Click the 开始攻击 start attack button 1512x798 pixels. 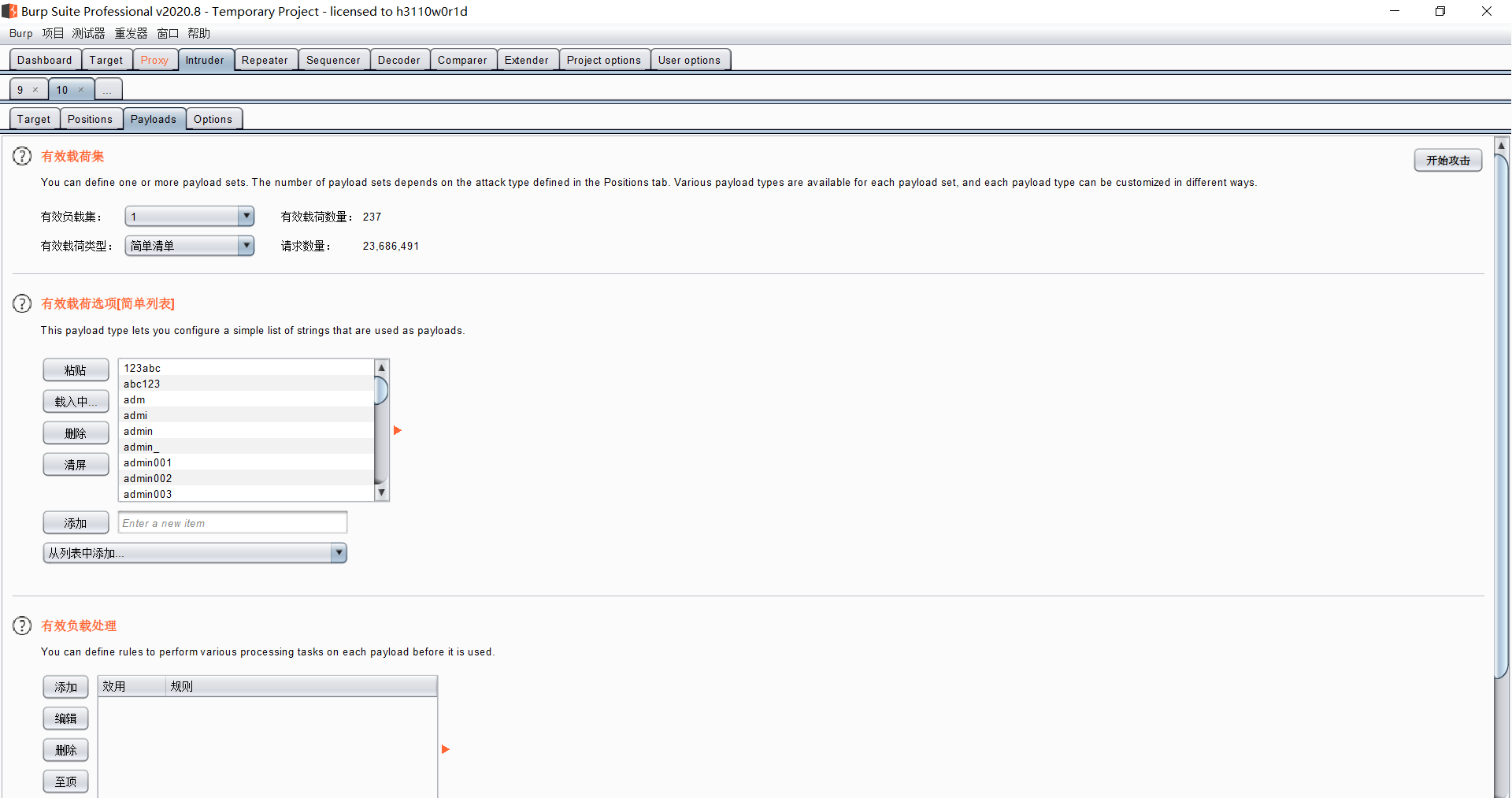pos(1448,160)
